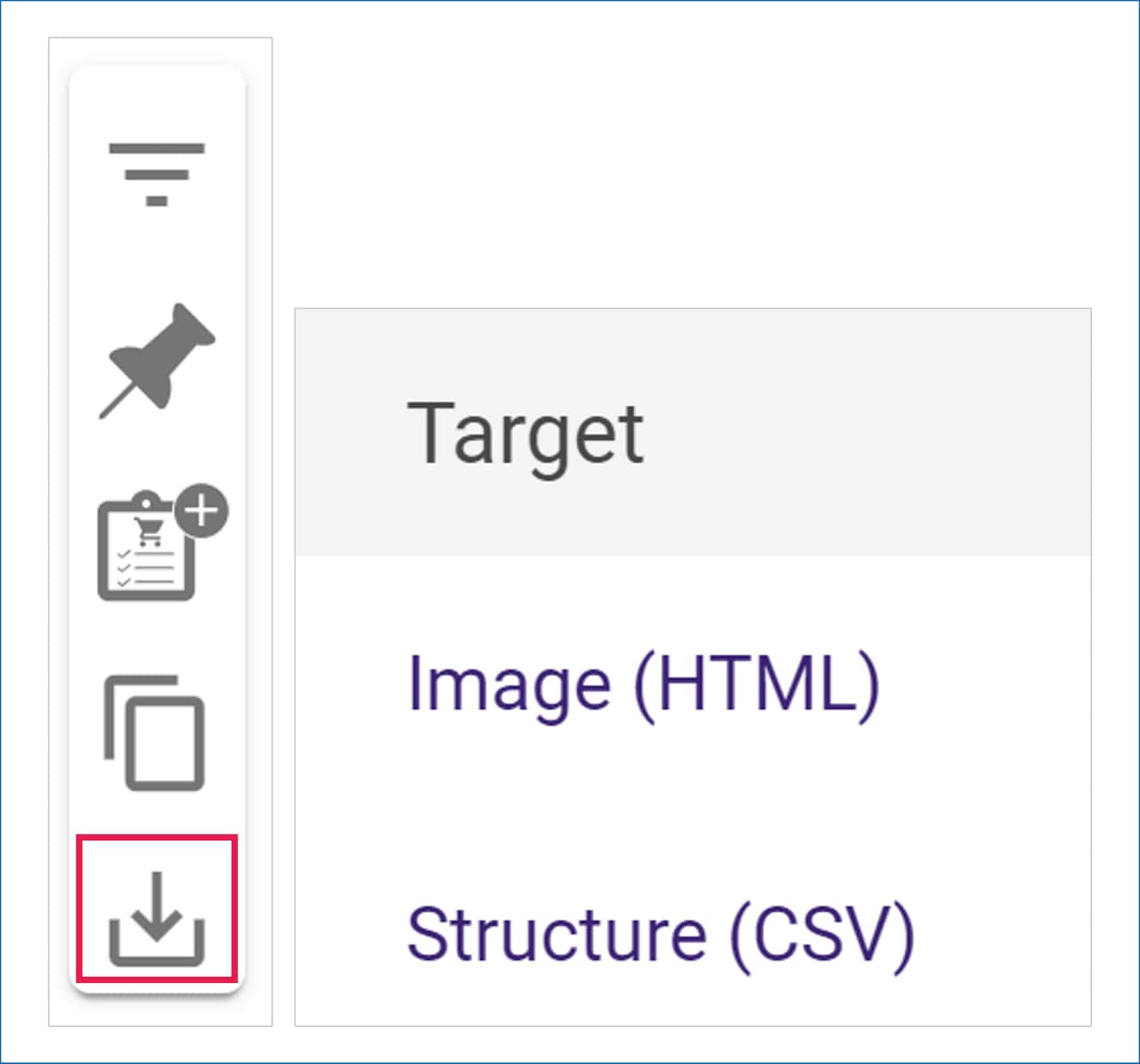Export as an HTML image
This screenshot has height=1064, width=1140.
point(643,684)
